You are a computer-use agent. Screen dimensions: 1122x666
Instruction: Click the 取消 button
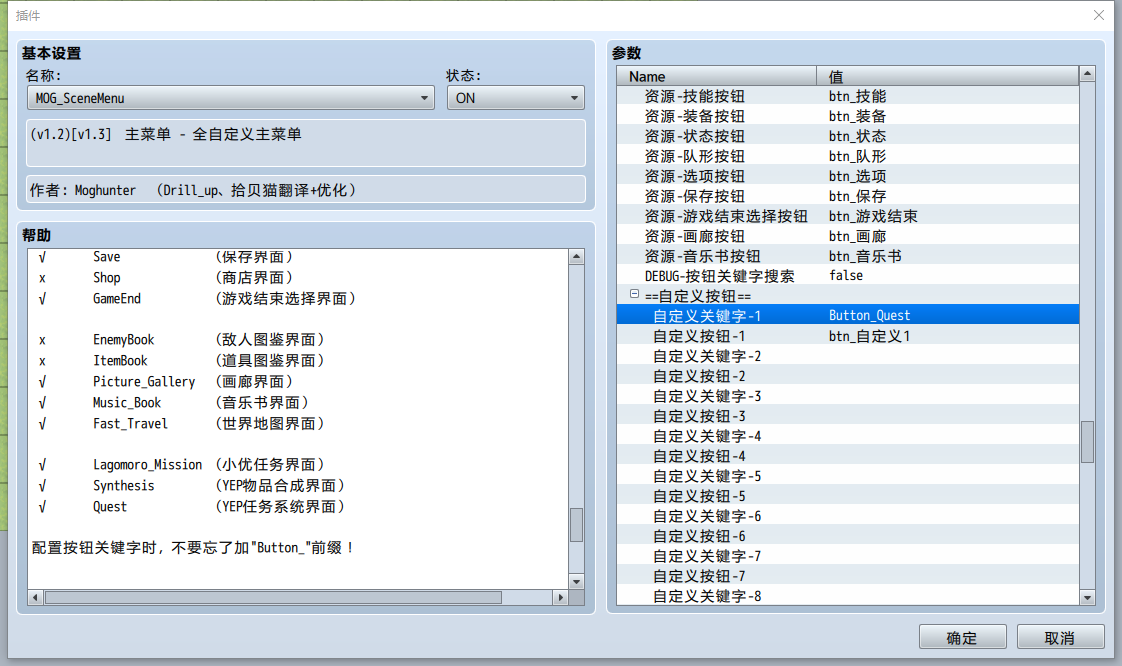(x=1060, y=637)
